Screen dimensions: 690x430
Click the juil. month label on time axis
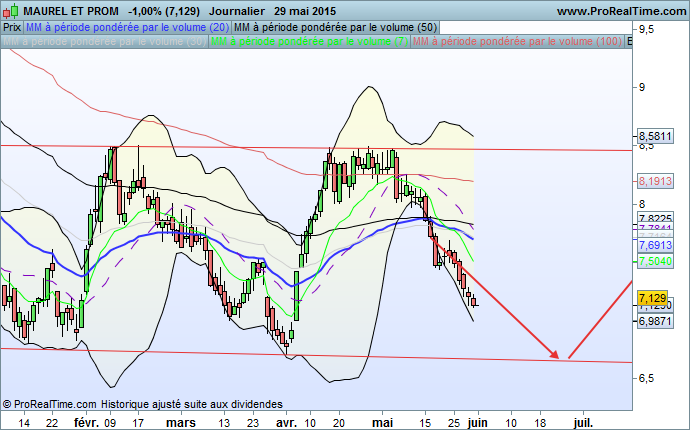click(583, 423)
